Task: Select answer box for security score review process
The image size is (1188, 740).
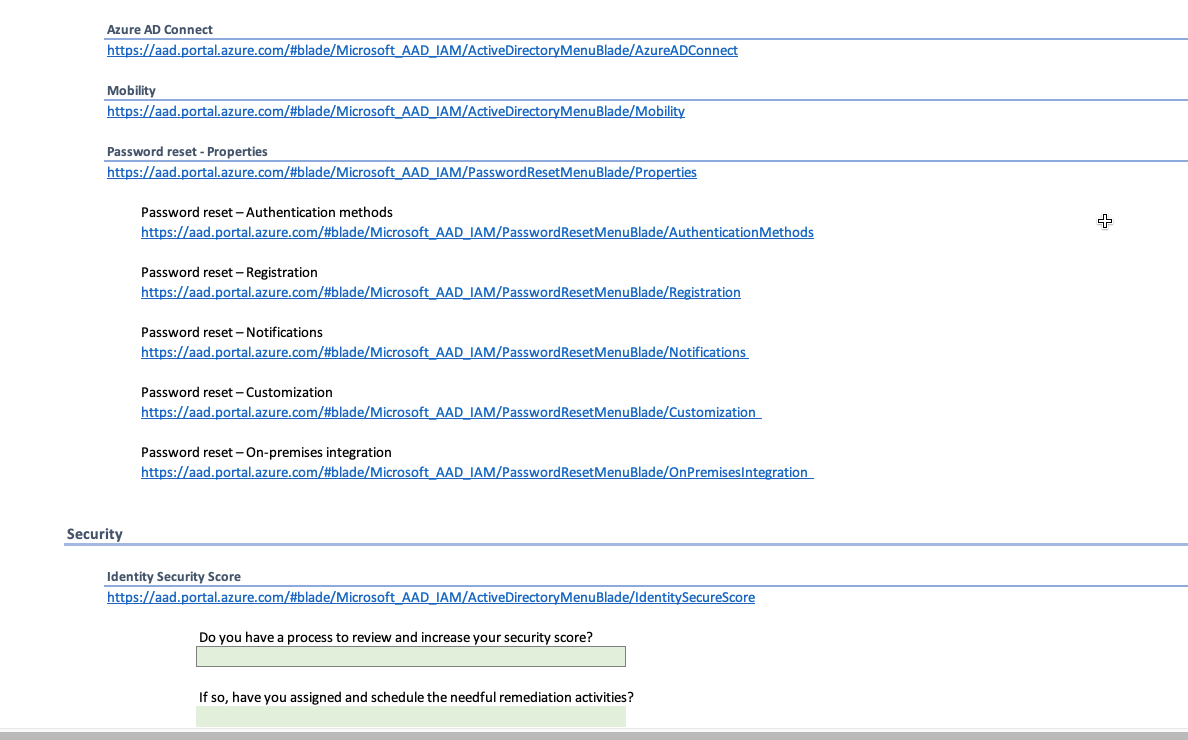Action: click(410, 657)
